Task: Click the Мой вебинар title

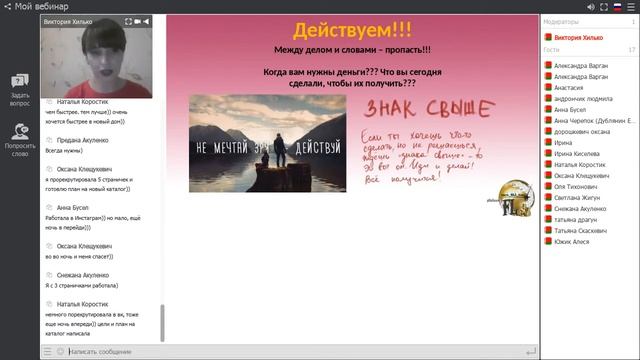Action: (42, 7)
